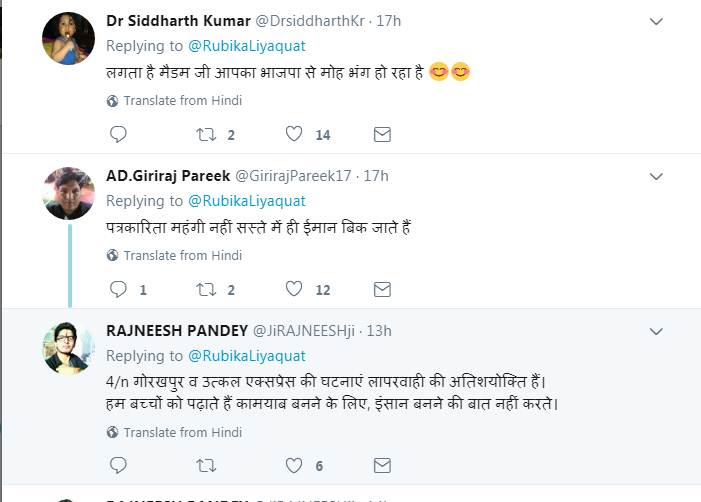The width and height of the screenshot is (701, 502).
Task: Like RAJNEESH PANDEY's tweet
Action: (294, 465)
